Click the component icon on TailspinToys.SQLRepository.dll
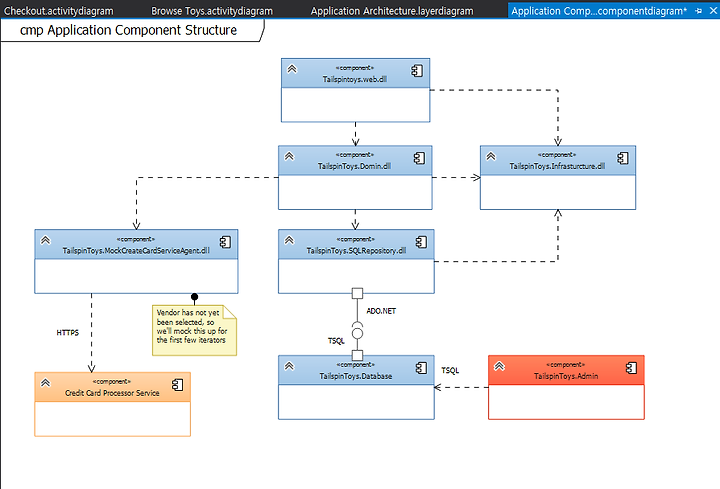The height and width of the screenshot is (489, 720). click(421, 242)
